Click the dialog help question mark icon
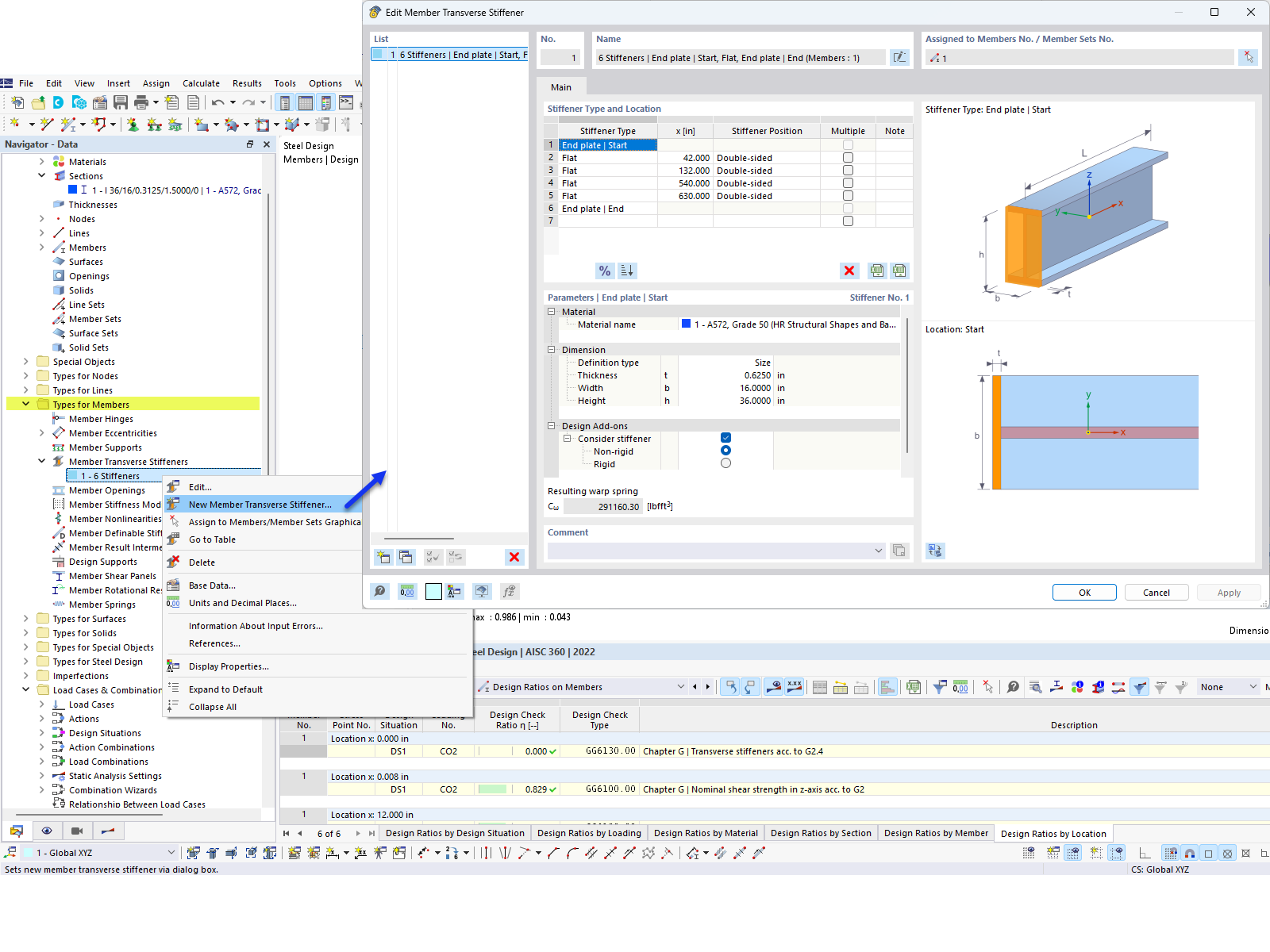Viewport: 1270px width, 952px height. point(379,591)
